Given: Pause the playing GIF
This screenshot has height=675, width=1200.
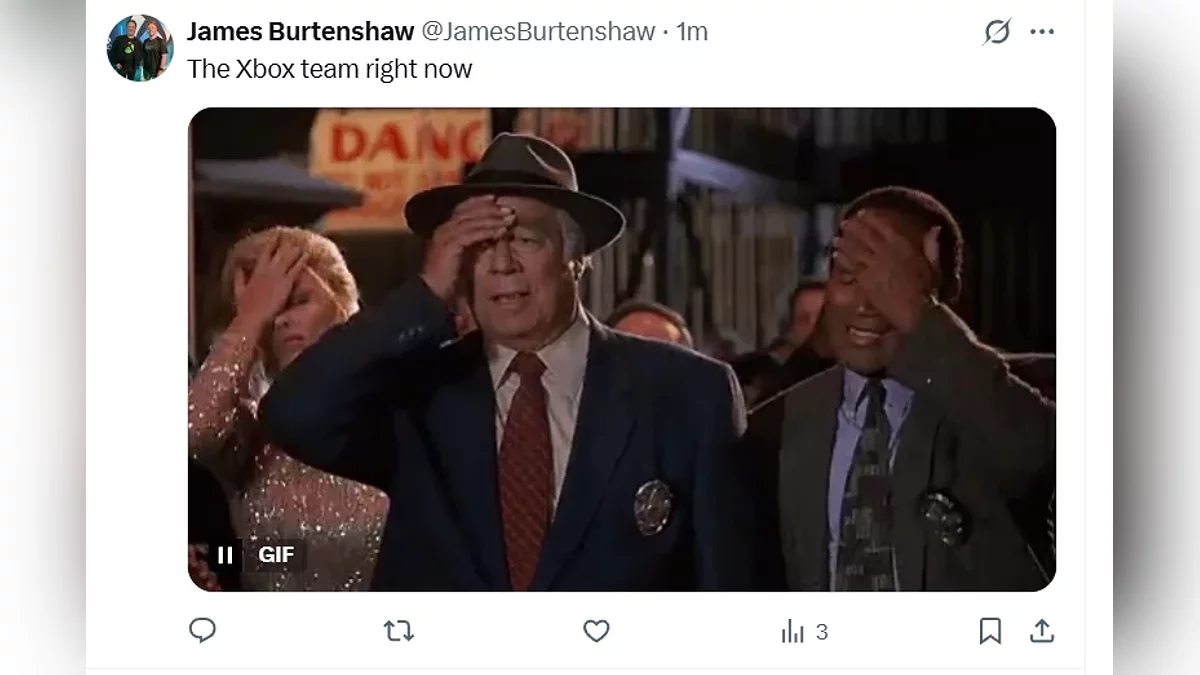Looking at the screenshot, I should click(225, 554).
